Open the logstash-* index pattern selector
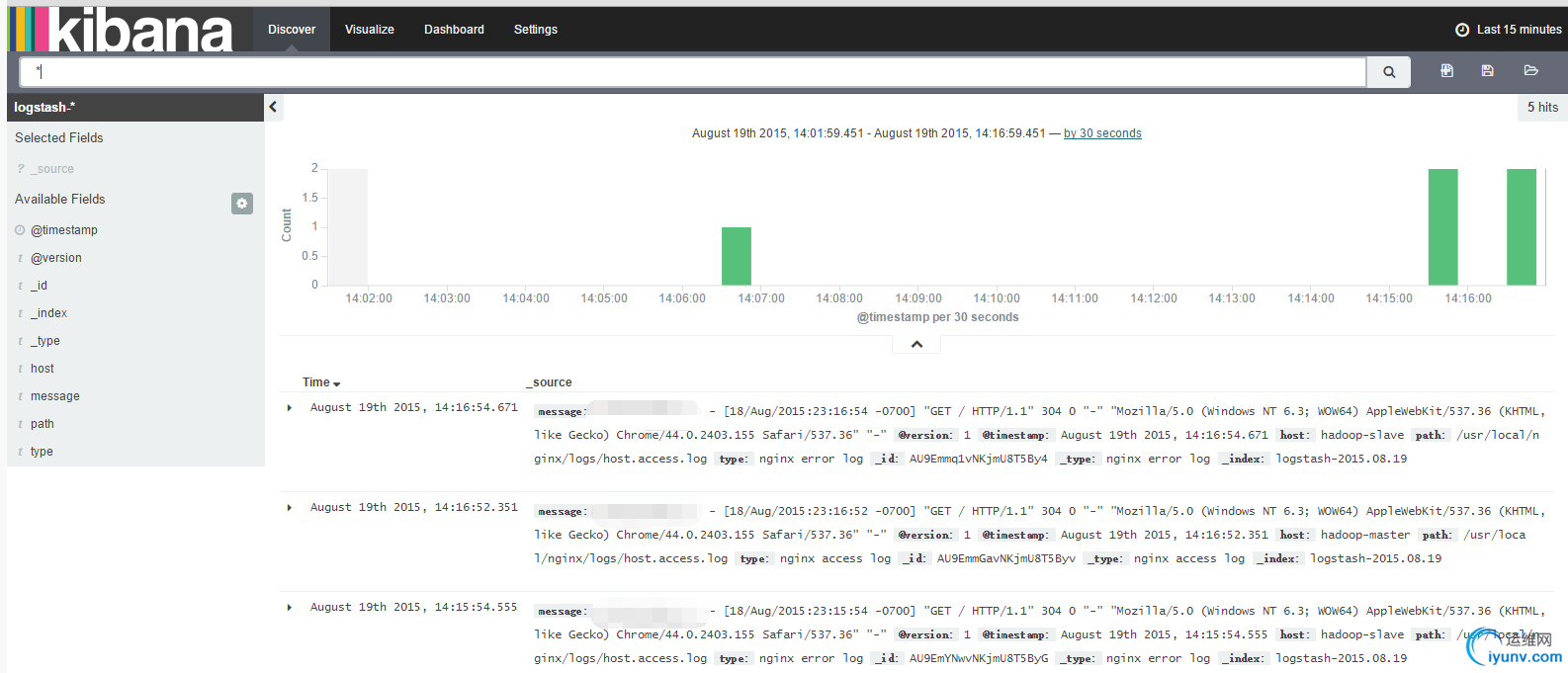Image resolution: width=1568 pixels, height=673 pixels. [x=135, y=107]
